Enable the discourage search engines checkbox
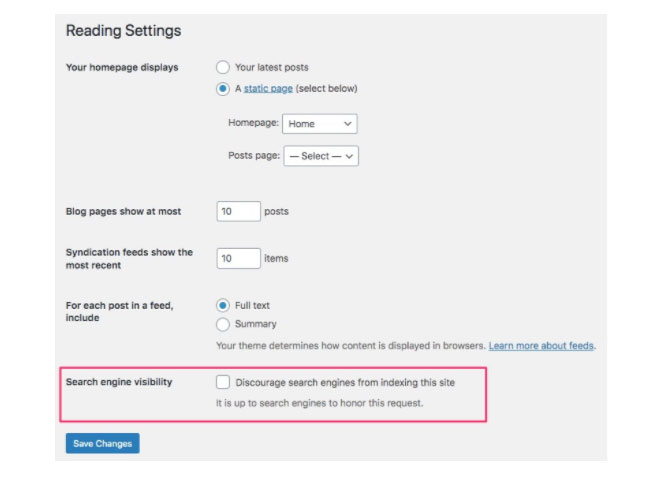This screenshot has height=477, width=665. pos(223,382)
